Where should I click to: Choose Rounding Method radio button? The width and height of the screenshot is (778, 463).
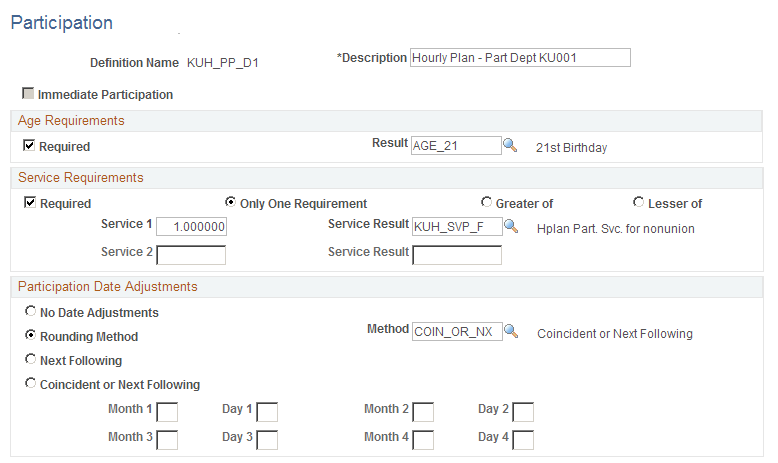(x=31, y=335)
